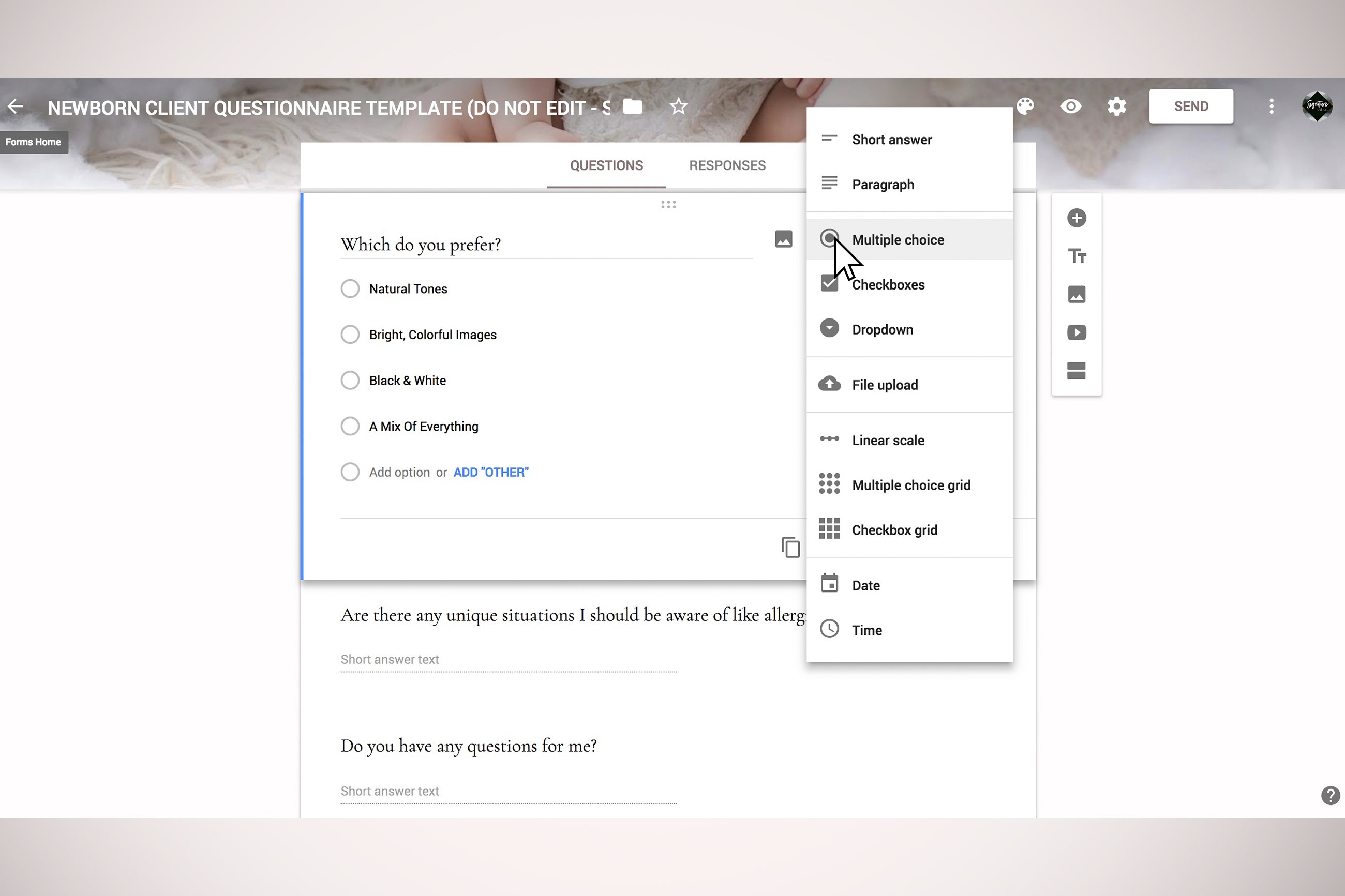Choose Checkboxes from type menu
This screenshot has width=1345, height=896.
(x=887, y=284)
